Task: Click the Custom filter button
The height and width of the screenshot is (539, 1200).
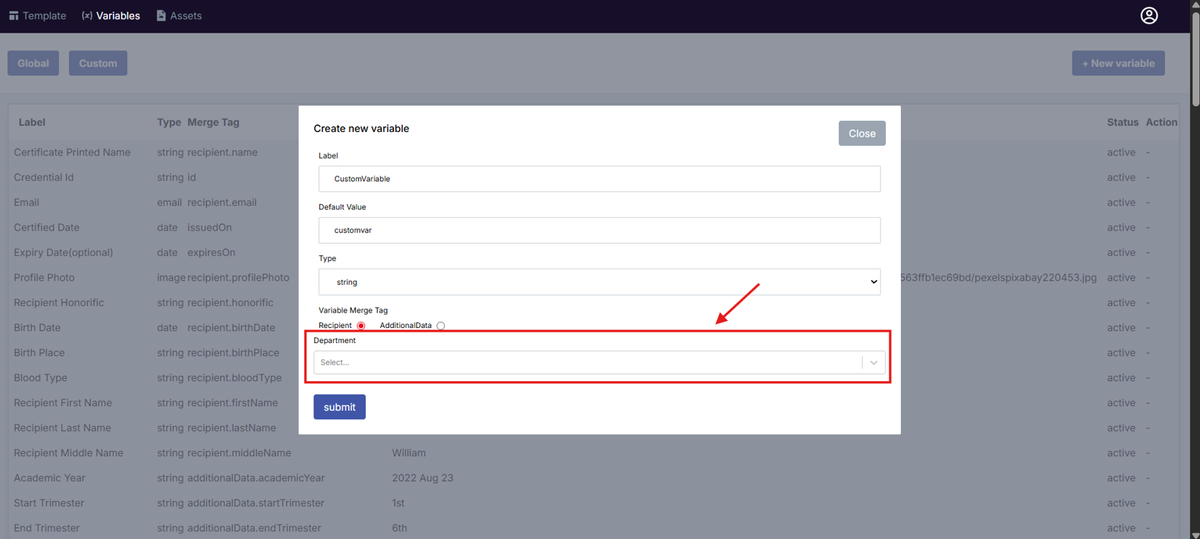Action: [98, 63]
